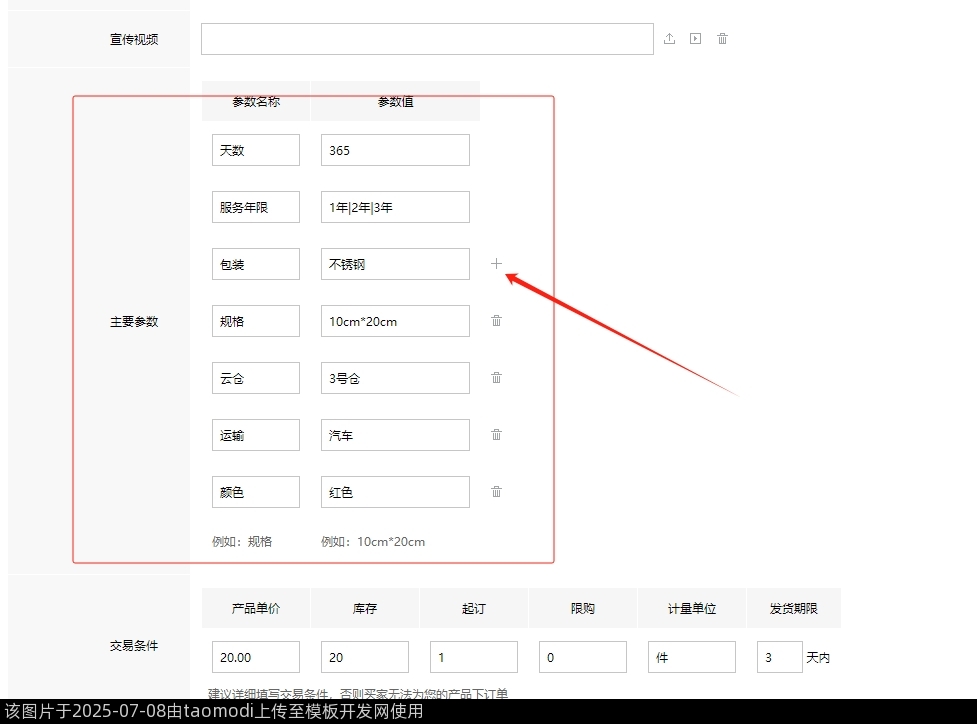Edit the 库存 stock field showing 20
Image resolution: width=977 pixels, height=724 pixels.
pos(364,657)
